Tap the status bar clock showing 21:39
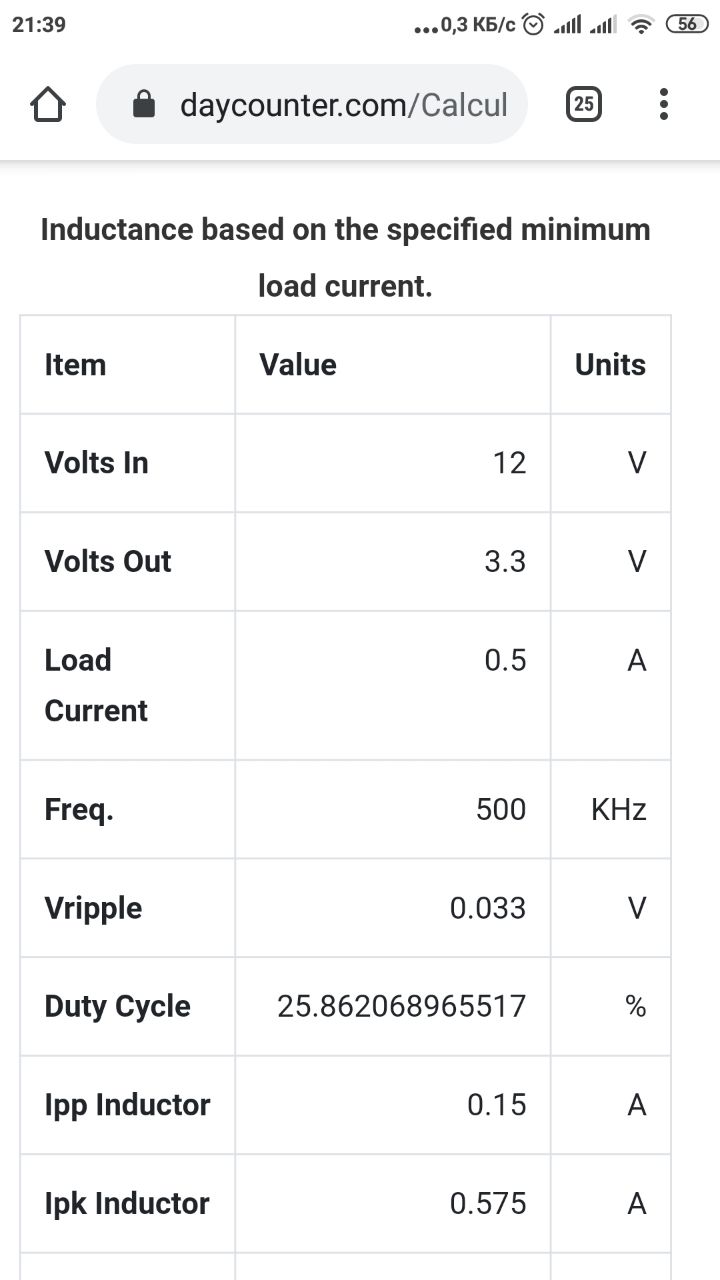 [x=39, y=25]
